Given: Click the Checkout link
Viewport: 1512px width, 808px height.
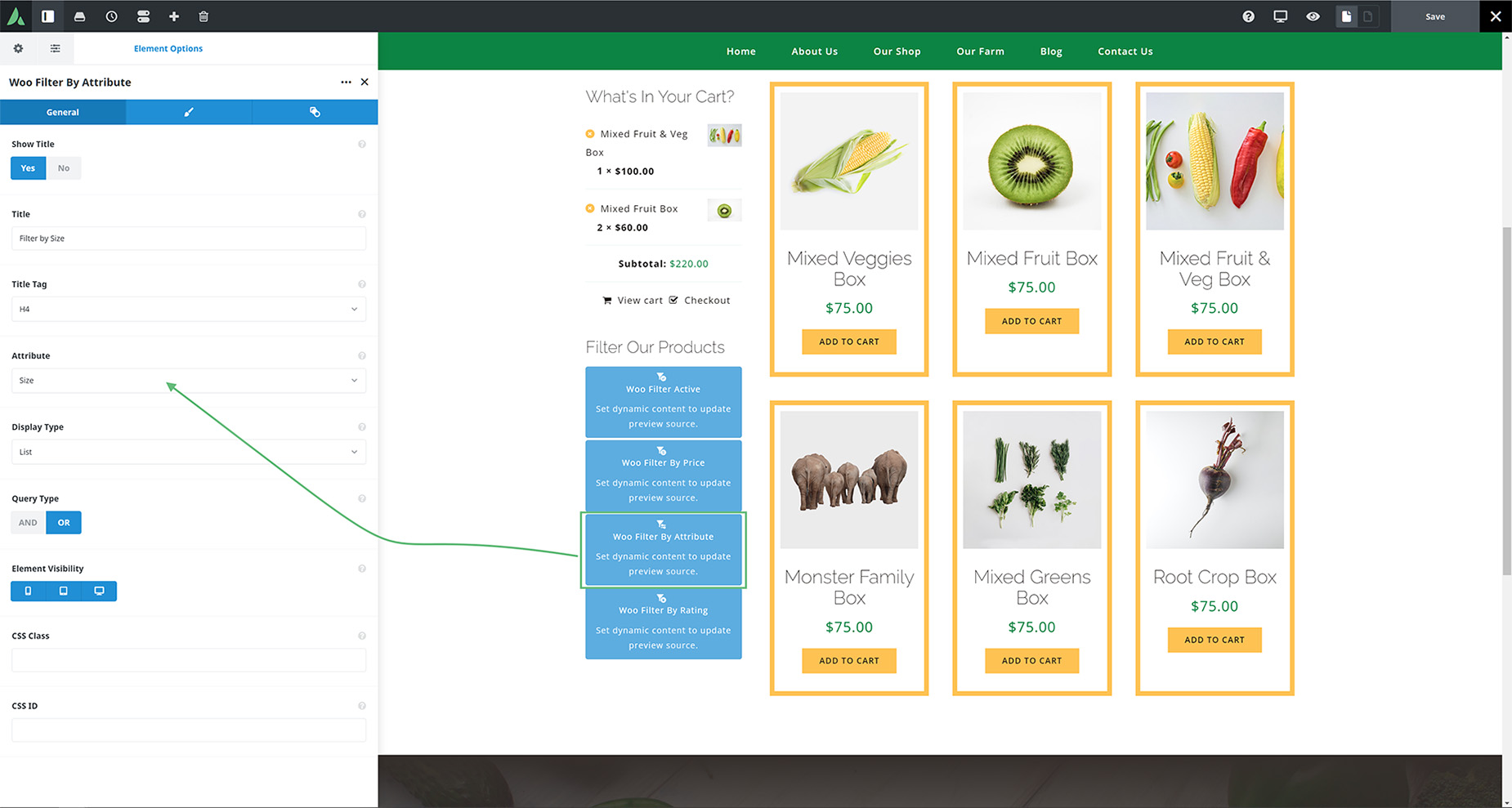Looking at the screenshot, I should click(700, 300).
